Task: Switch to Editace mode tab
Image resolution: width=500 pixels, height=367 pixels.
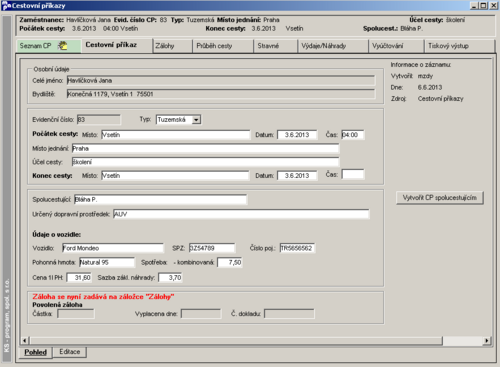Action: coord(70,352)
